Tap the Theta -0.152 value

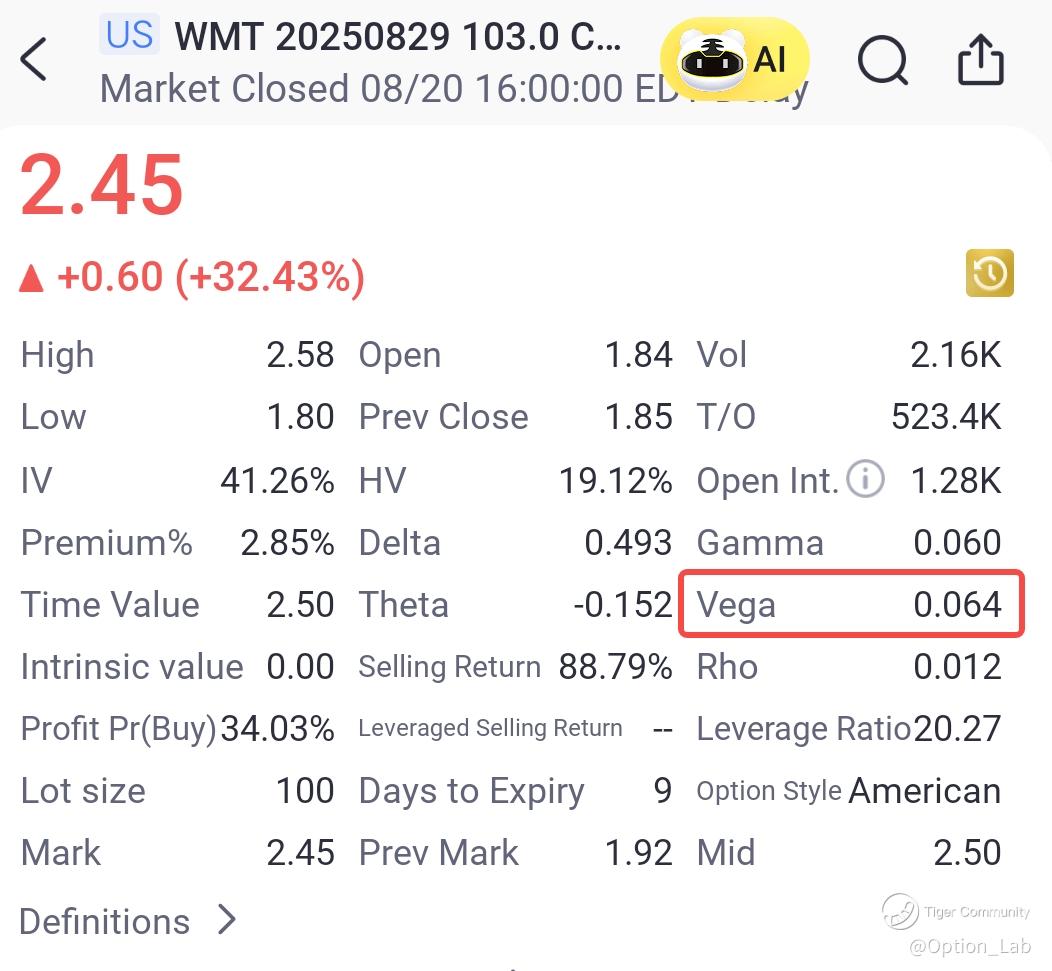pyautogui.click(x=622, y=605)
